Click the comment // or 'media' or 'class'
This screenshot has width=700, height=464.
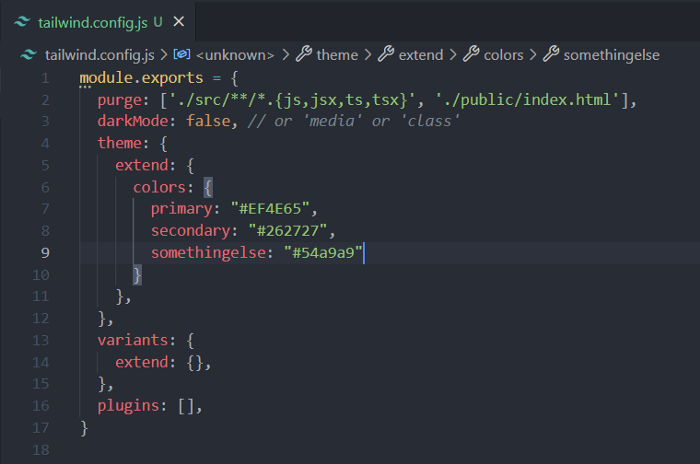click(354, 121)
